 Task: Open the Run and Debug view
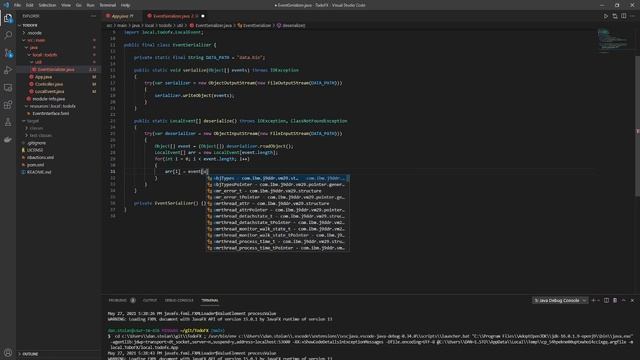[8, 70]
